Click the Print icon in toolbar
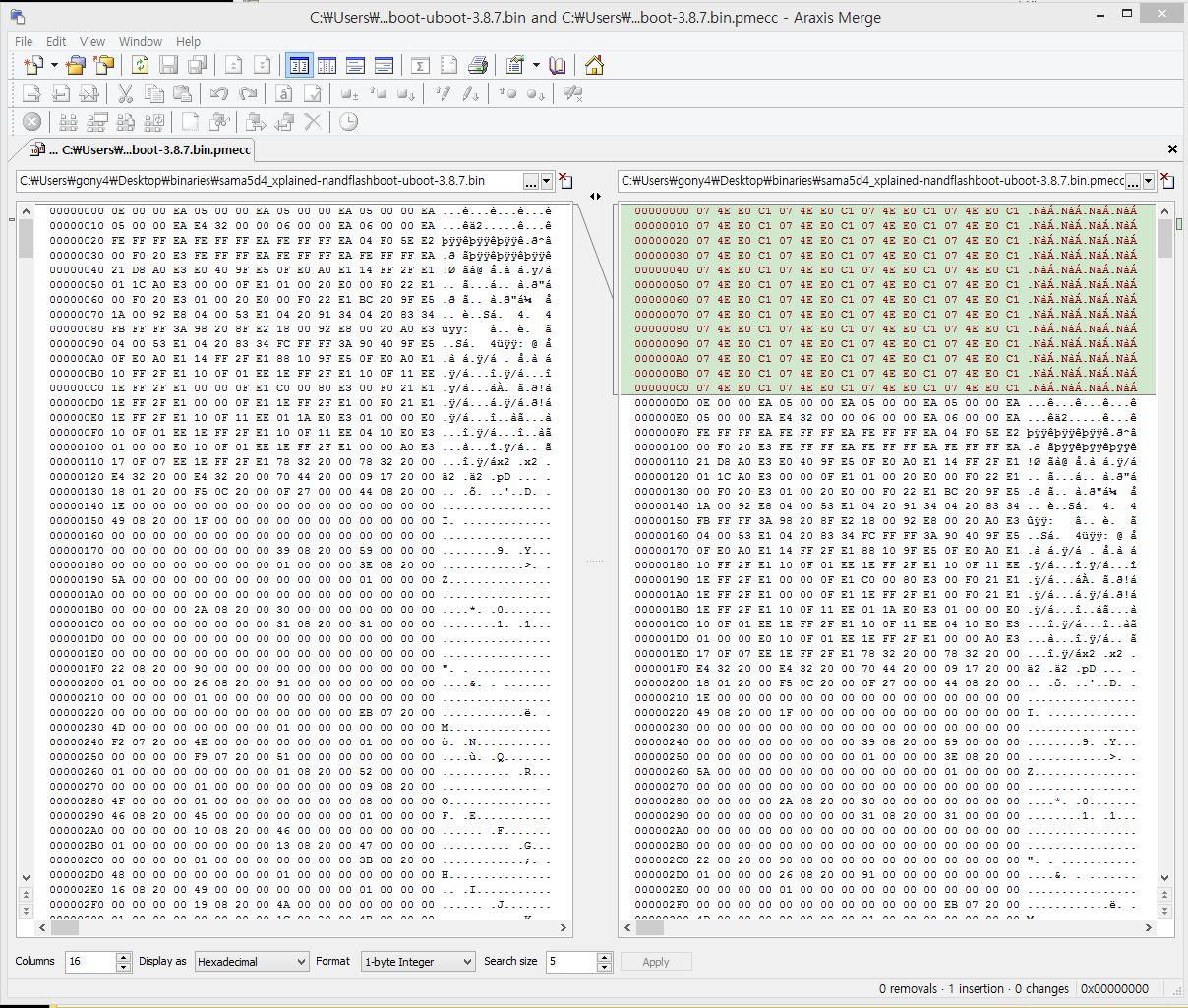1188x1008 pixels. [478, 66]
